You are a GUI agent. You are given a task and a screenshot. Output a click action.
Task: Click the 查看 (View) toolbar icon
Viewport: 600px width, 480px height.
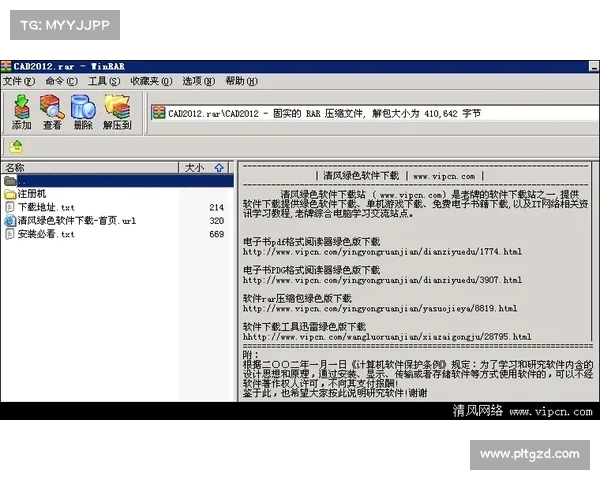(52, 112)
